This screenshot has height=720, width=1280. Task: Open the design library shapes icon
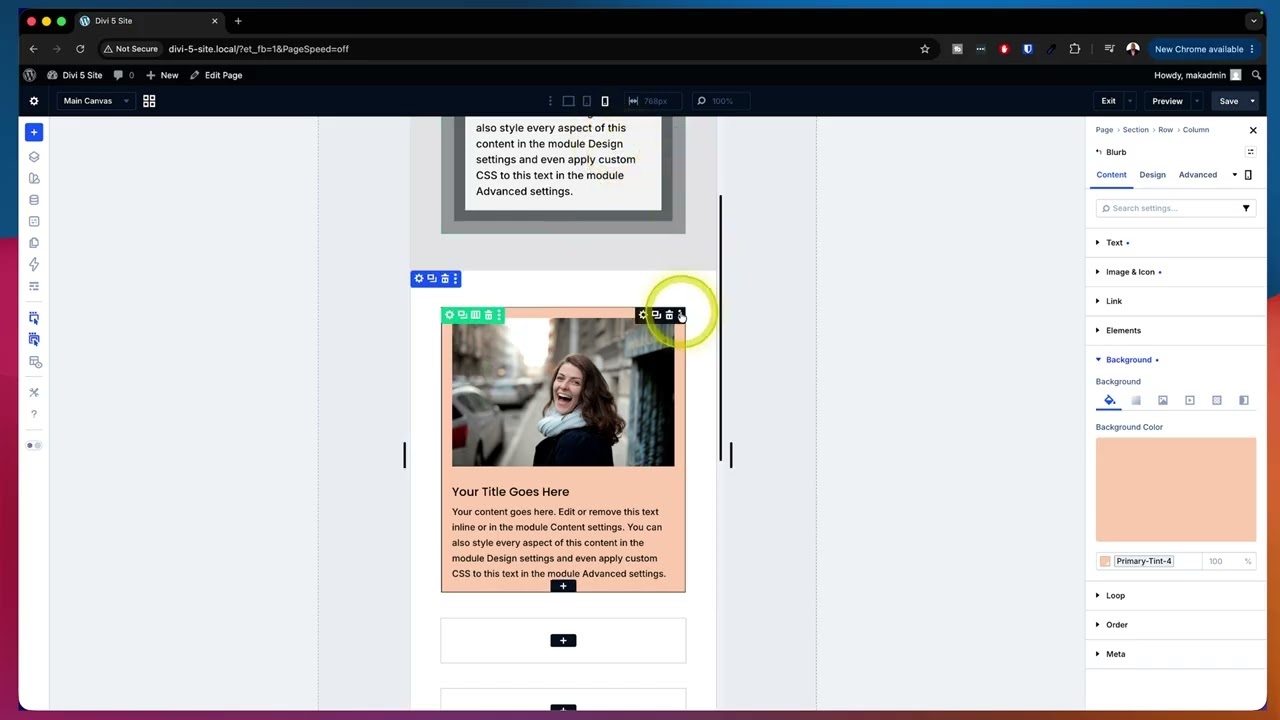[x=34, y=179]
